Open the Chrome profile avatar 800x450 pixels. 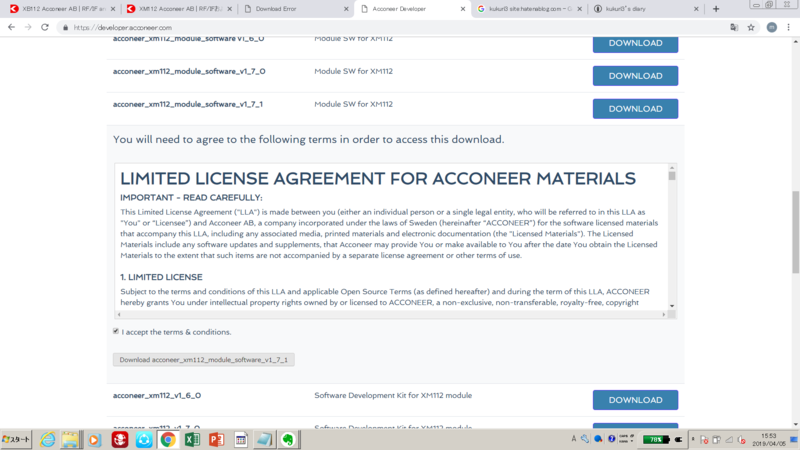[771, 28]
